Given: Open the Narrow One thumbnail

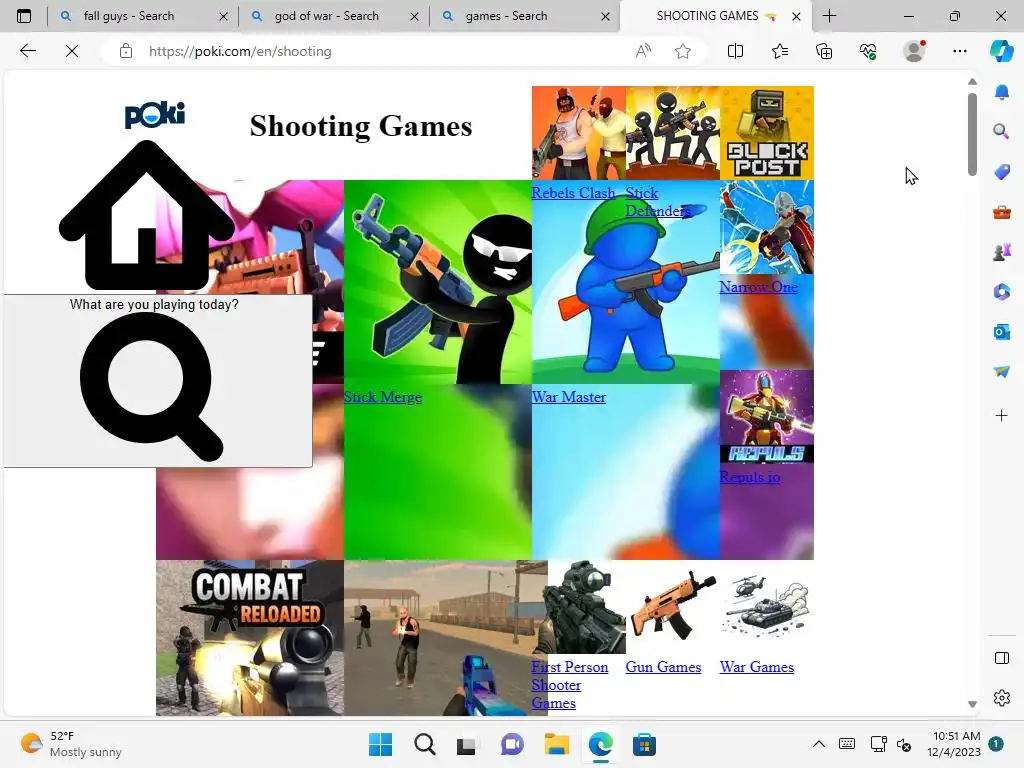Looking at the screenshot, I should [x=767, y=227].
